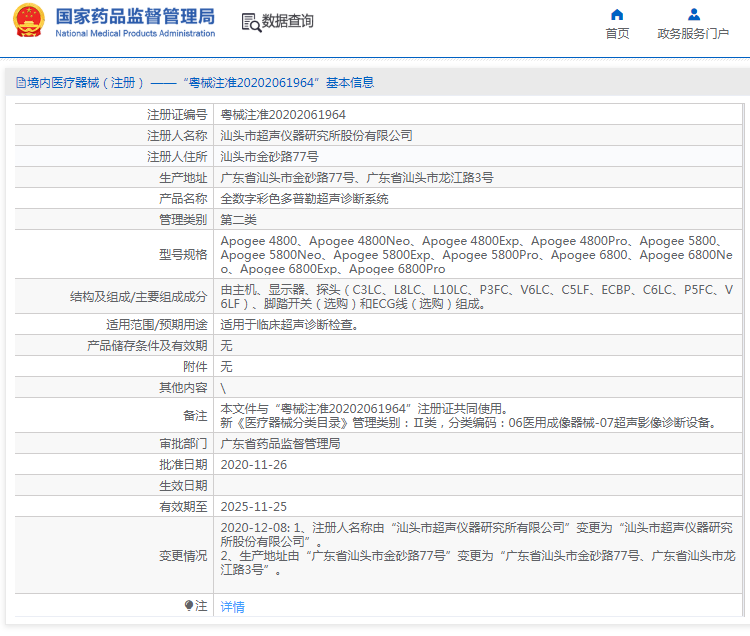Click the 型号规格 label
The width and height of the screenshot is (750, 636).
point(183,255)
